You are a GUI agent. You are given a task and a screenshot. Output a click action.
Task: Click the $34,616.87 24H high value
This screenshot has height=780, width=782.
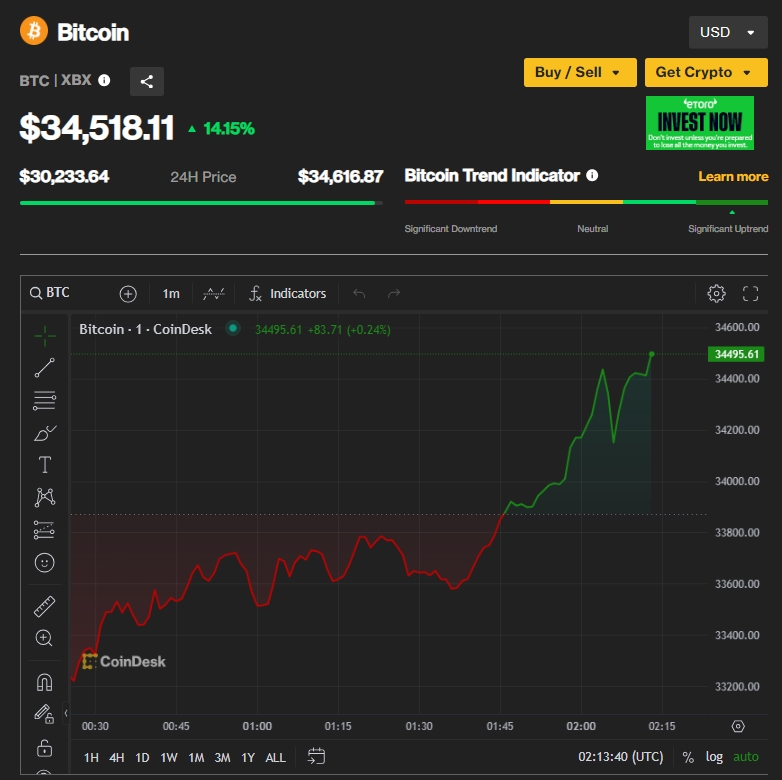341,177
